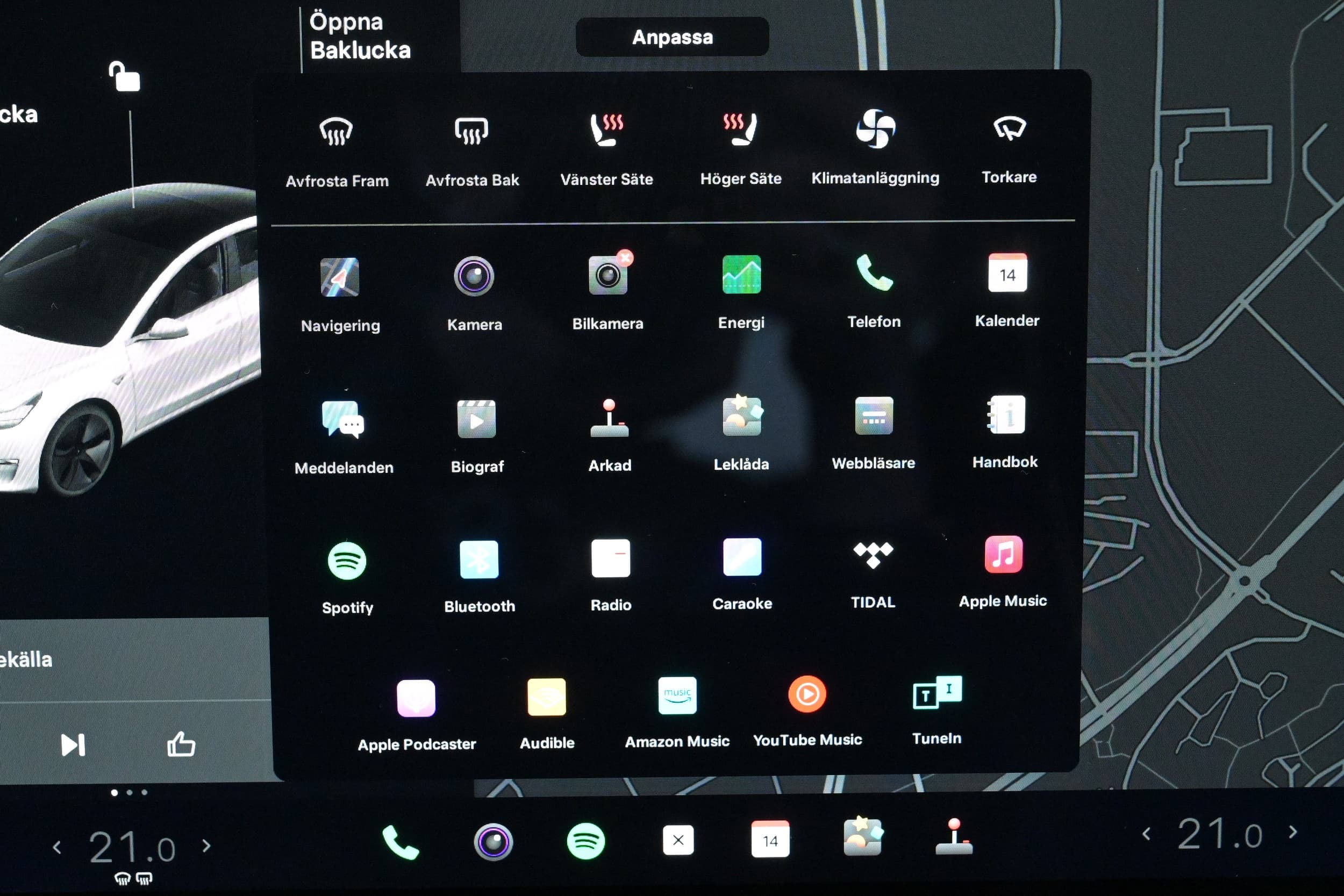Skip to next track
This screenshot has height=896, width=1344.
[x=73, y=745]
